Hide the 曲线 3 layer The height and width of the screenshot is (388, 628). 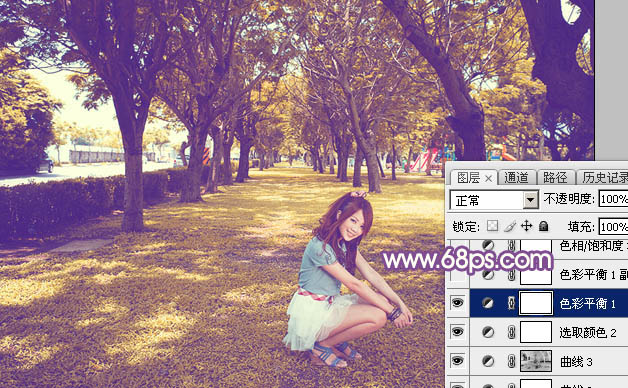tap(457, 361)
